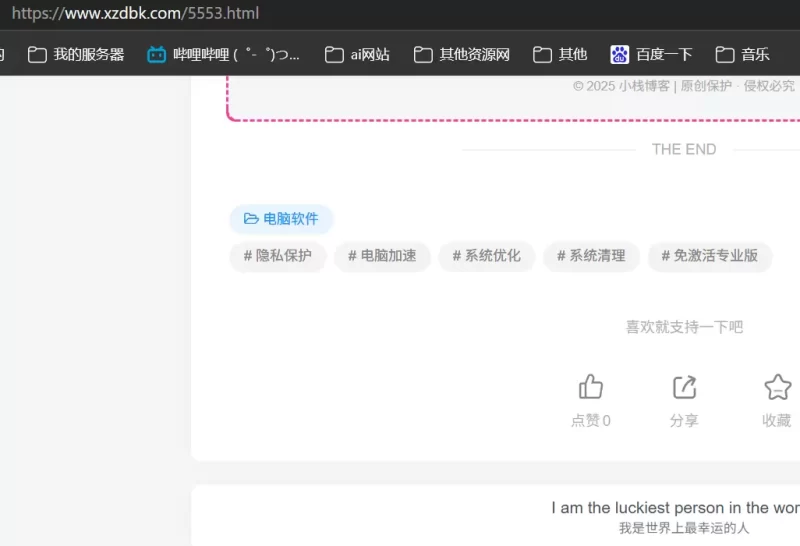Open the 哔哩哔哩 bookmark

(223, 55)
